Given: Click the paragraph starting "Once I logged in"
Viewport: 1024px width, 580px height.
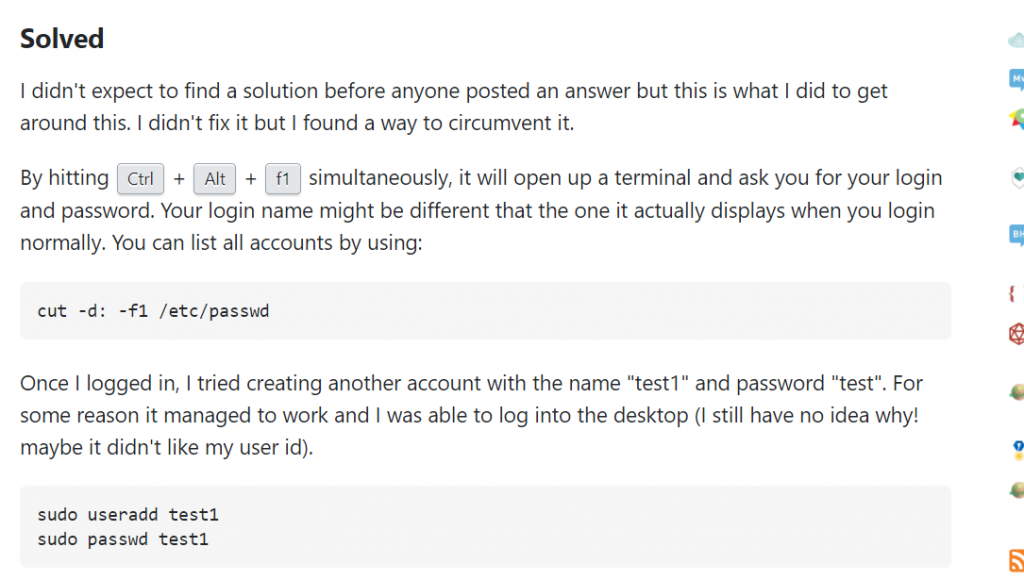Looking at the screenshot, I should (472, 415).
